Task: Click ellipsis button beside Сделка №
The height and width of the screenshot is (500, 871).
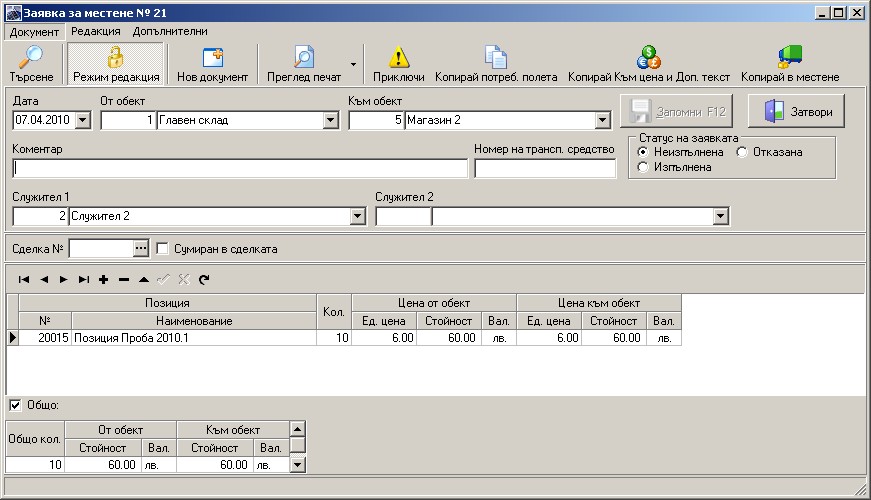Action: tap(141, 248)
